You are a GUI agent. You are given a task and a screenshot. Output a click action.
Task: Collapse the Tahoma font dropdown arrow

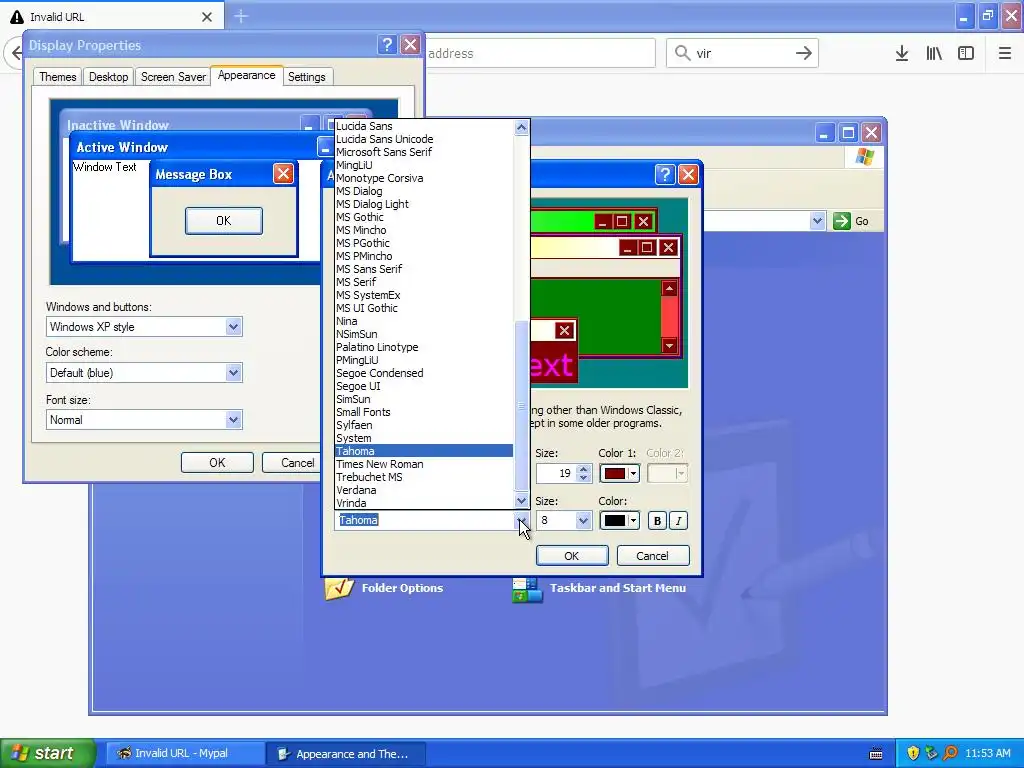pos(522,520)
